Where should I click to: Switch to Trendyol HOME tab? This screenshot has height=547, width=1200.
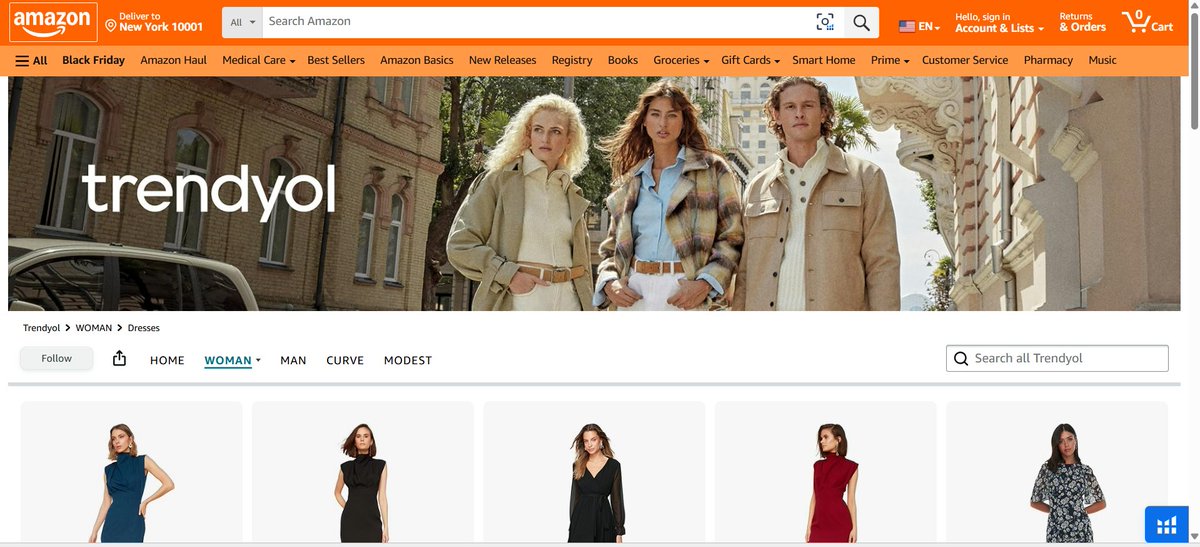pyautogui.click(x=167, y=360)
